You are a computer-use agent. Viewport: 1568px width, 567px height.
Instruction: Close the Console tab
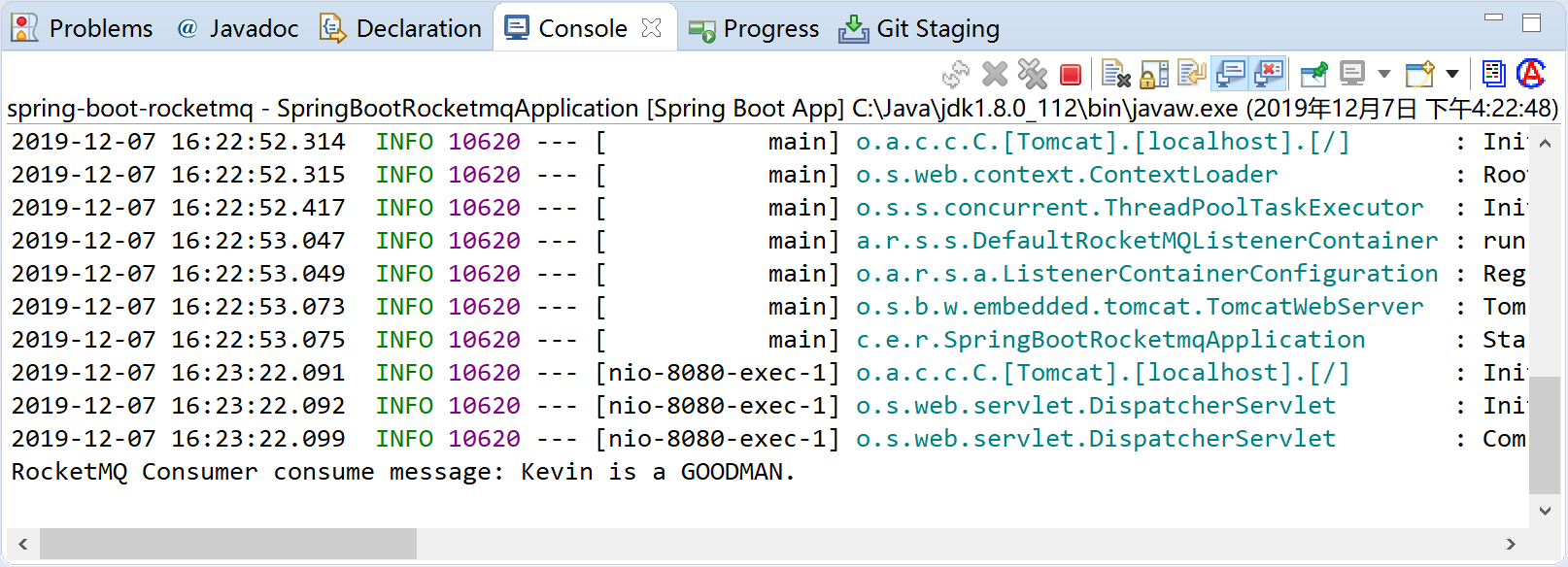(x=652, y=29)
